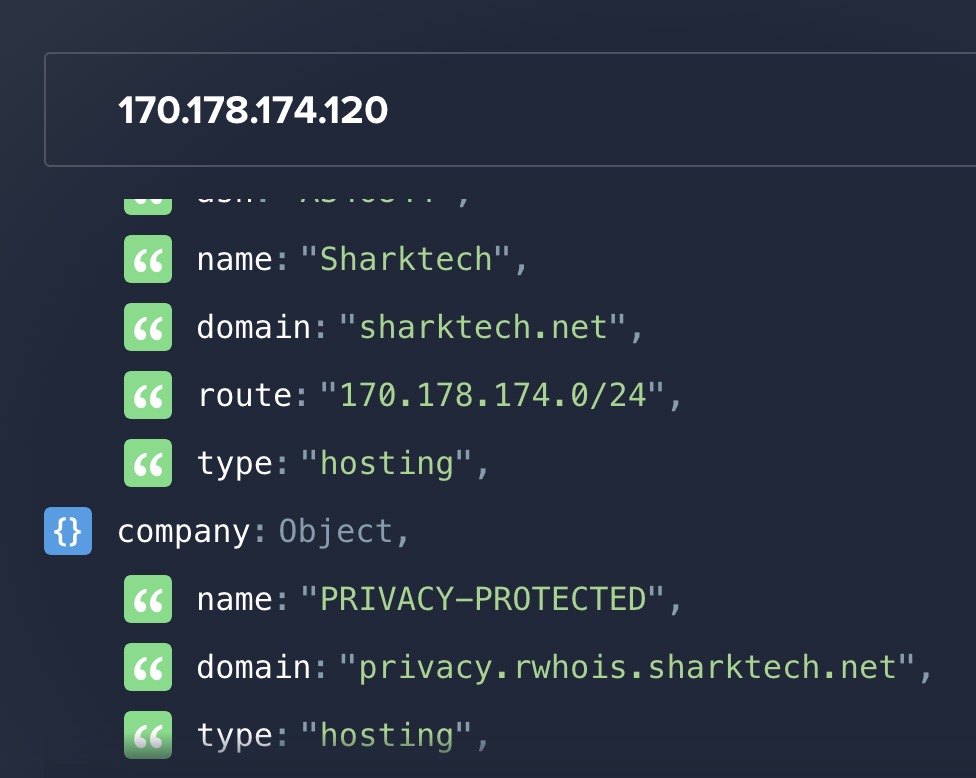The height and width of the screenshot is (778, 976).
Task: Collapse the company object via braces icon
Action: [x=68, y=532]
